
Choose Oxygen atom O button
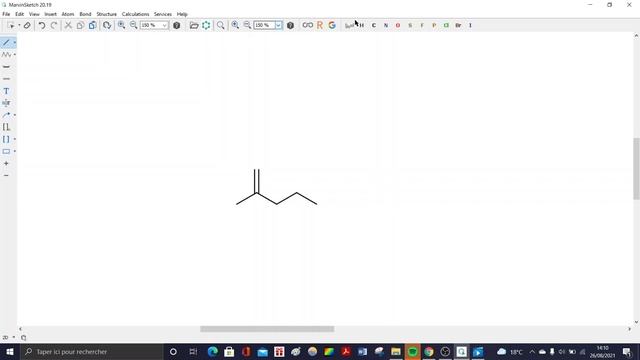[x=398, y=25]
